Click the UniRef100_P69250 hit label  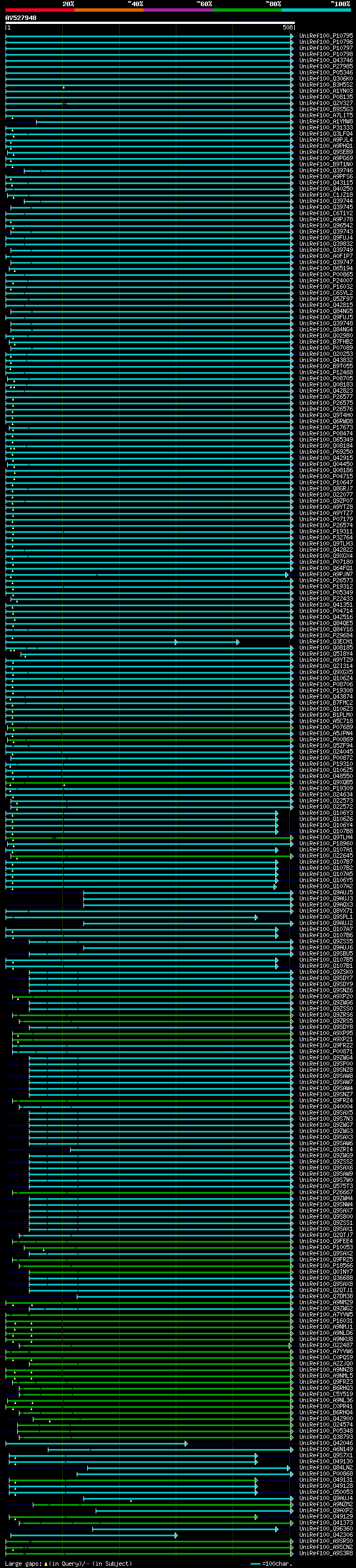326,452
